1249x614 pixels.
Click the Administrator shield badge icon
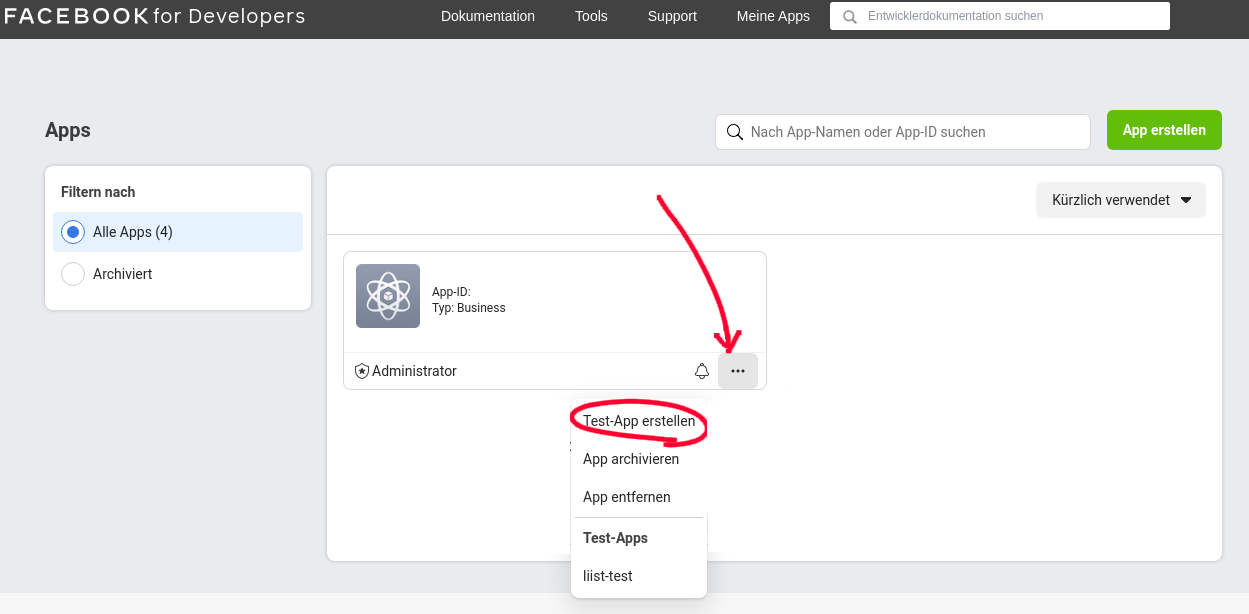pyautogui.click(x=362, y=371)
